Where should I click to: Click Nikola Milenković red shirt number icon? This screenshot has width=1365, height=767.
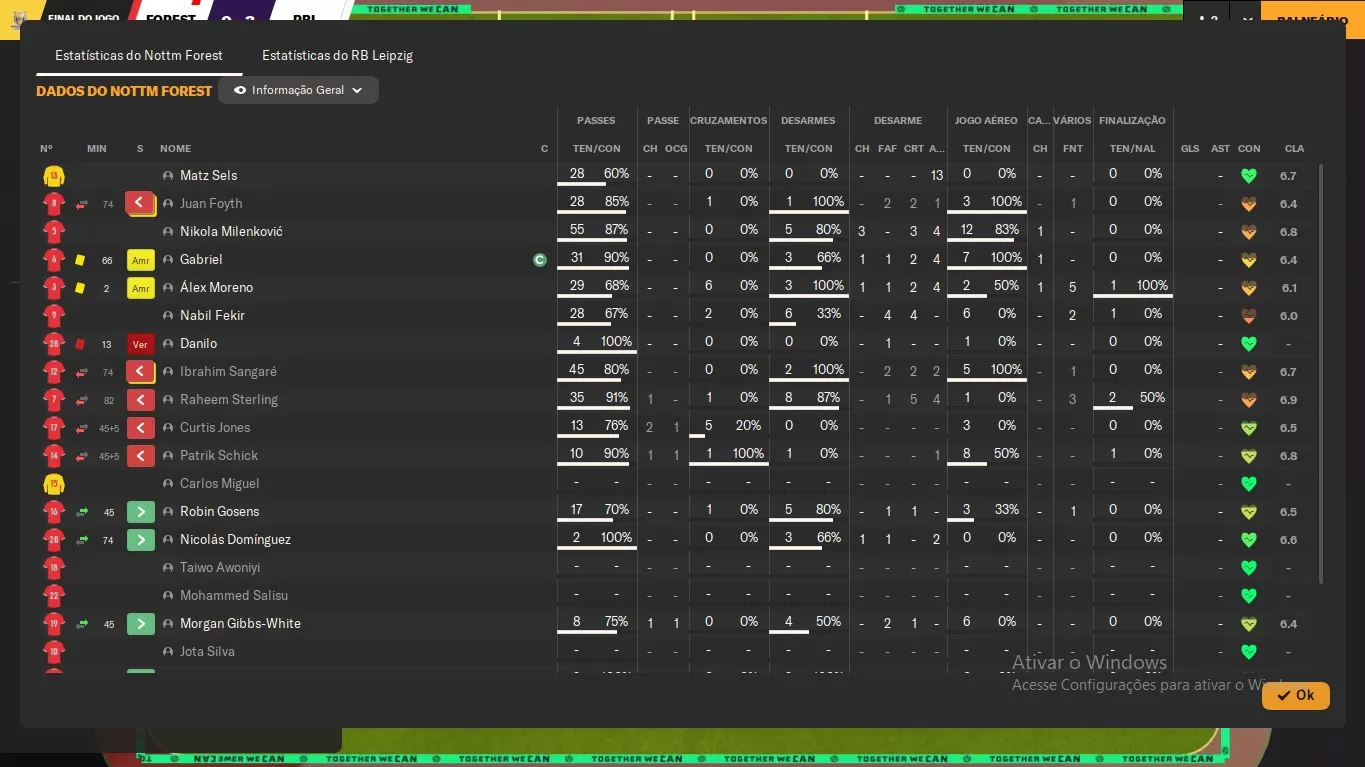click(54, 232)
